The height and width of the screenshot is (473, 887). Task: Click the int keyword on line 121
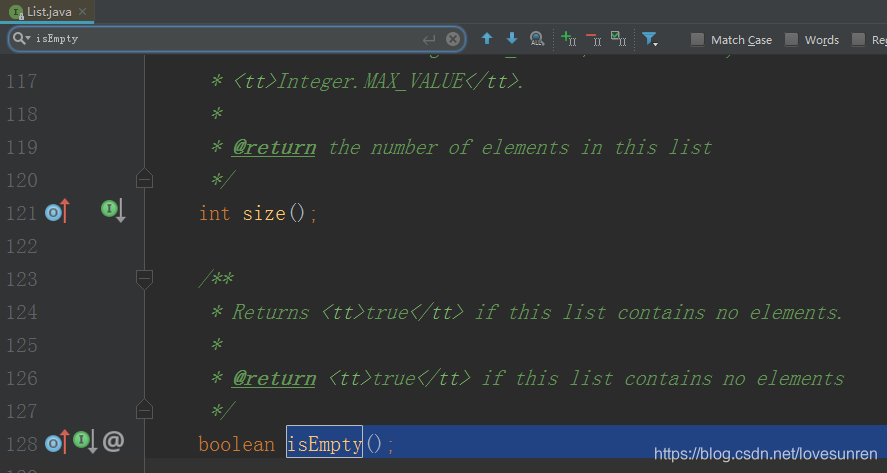pyautogui.click(x=214, y=214)
